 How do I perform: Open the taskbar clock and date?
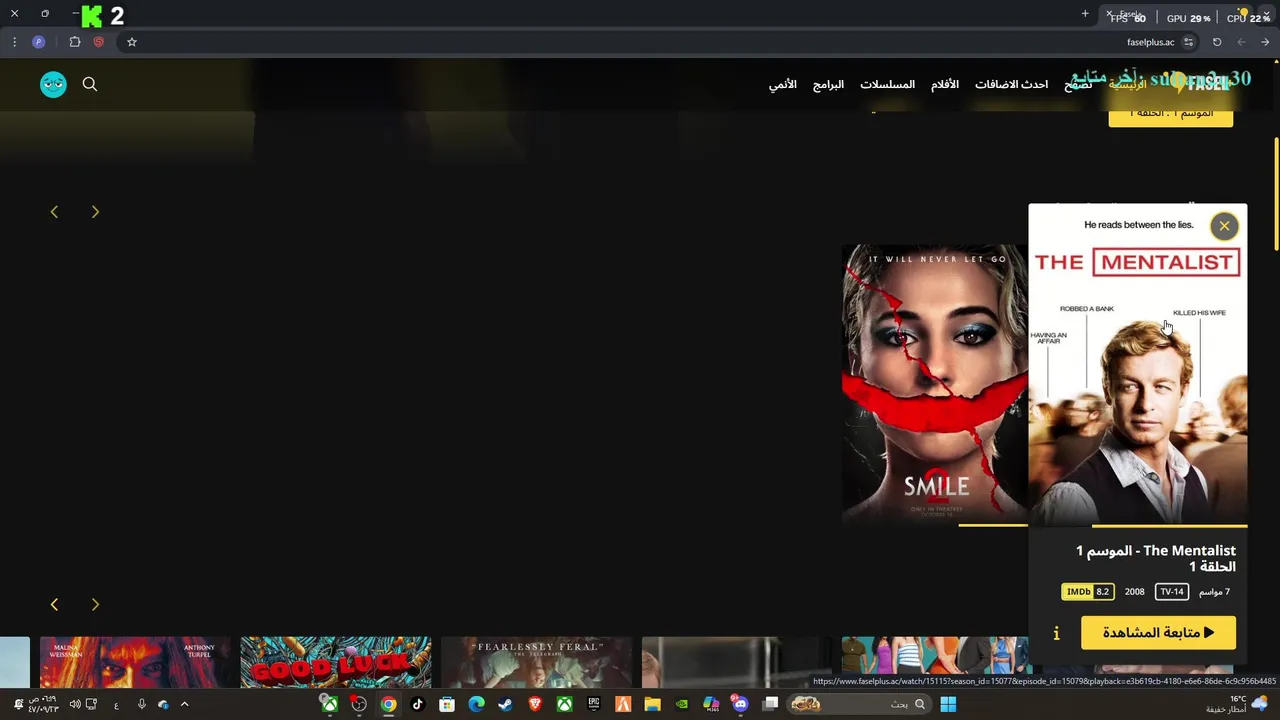[x=42, y=704]
